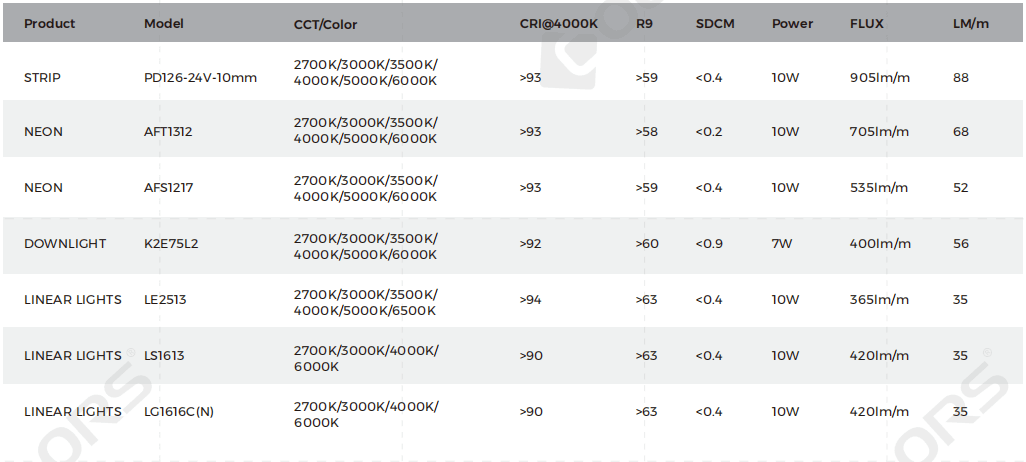Click the STRIP product cell
The width and height of the screenshot is (1026, 462).
(x=42, y=77)
